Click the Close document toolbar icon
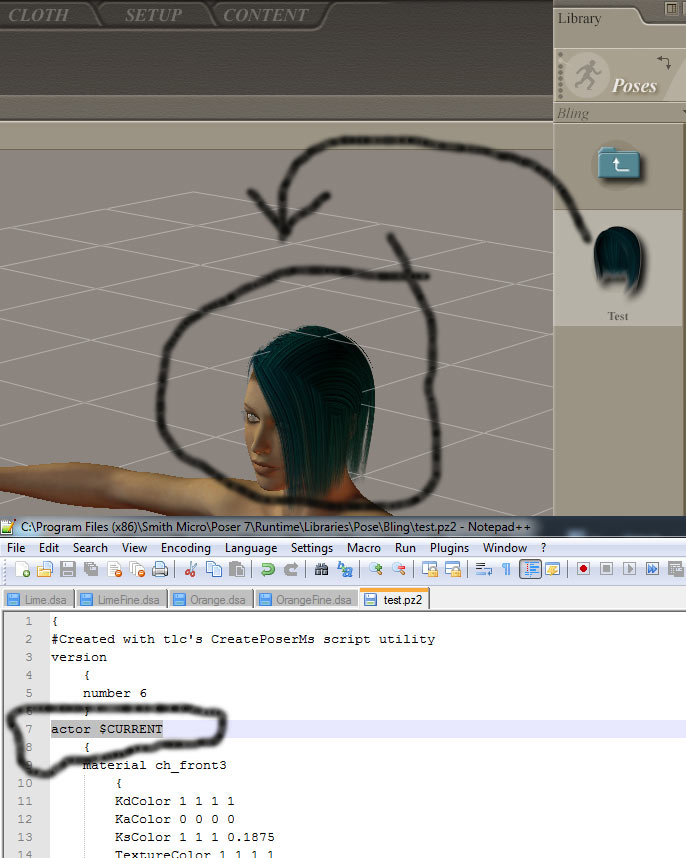The image size is (686, 858). [114, 570]
